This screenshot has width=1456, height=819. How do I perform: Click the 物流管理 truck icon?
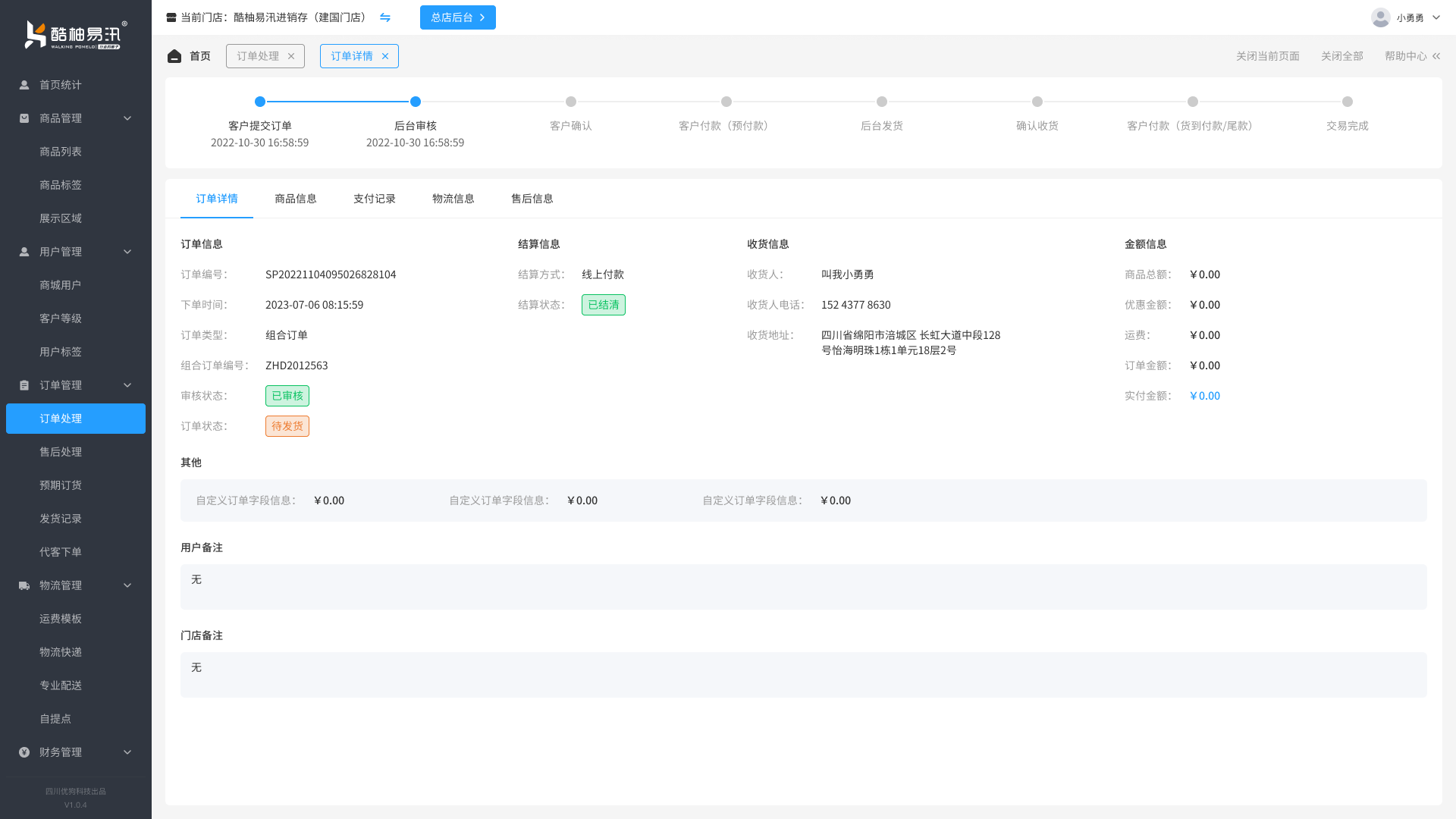coord(24,585)
